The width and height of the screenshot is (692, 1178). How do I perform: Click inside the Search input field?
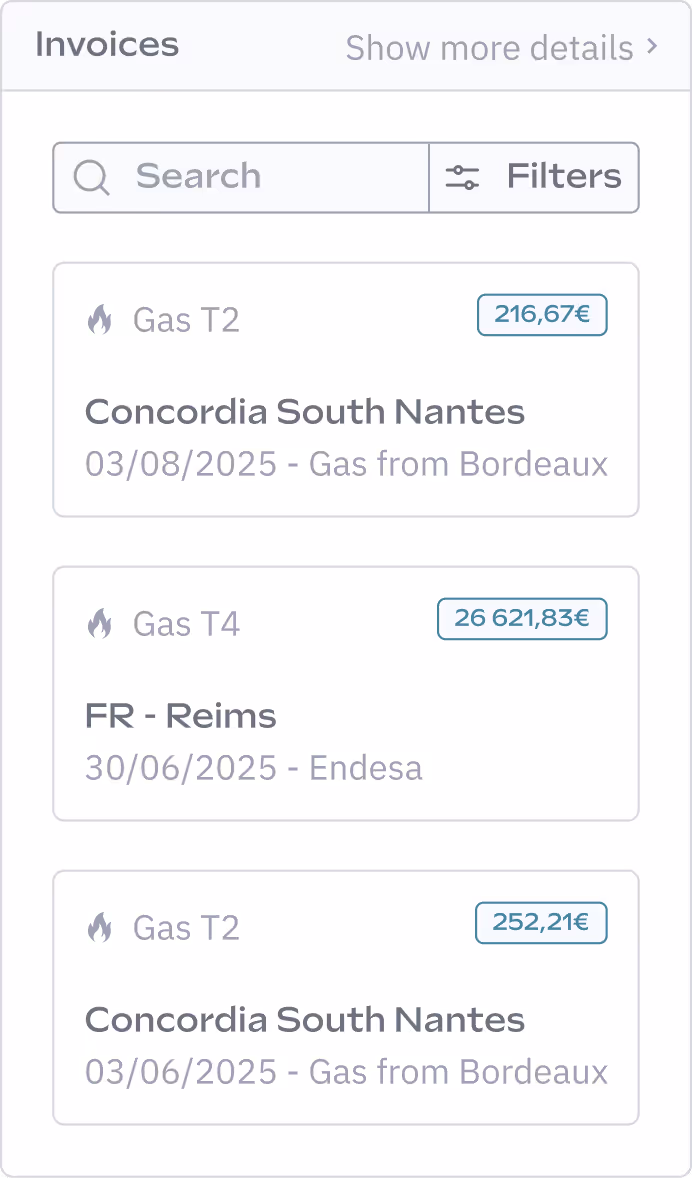(x=240, y=177)
